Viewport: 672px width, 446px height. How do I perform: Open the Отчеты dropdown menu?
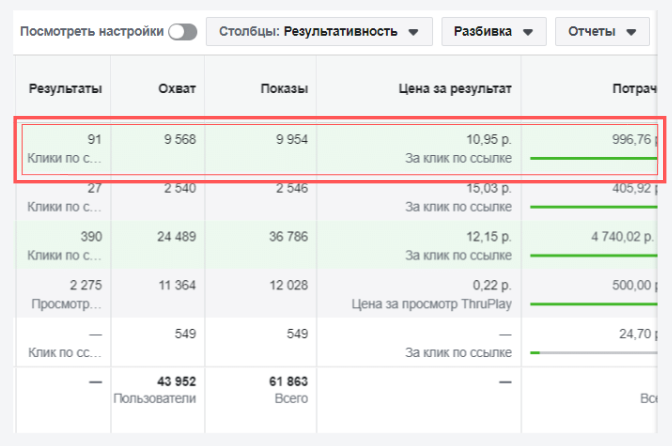coord(601,32)
